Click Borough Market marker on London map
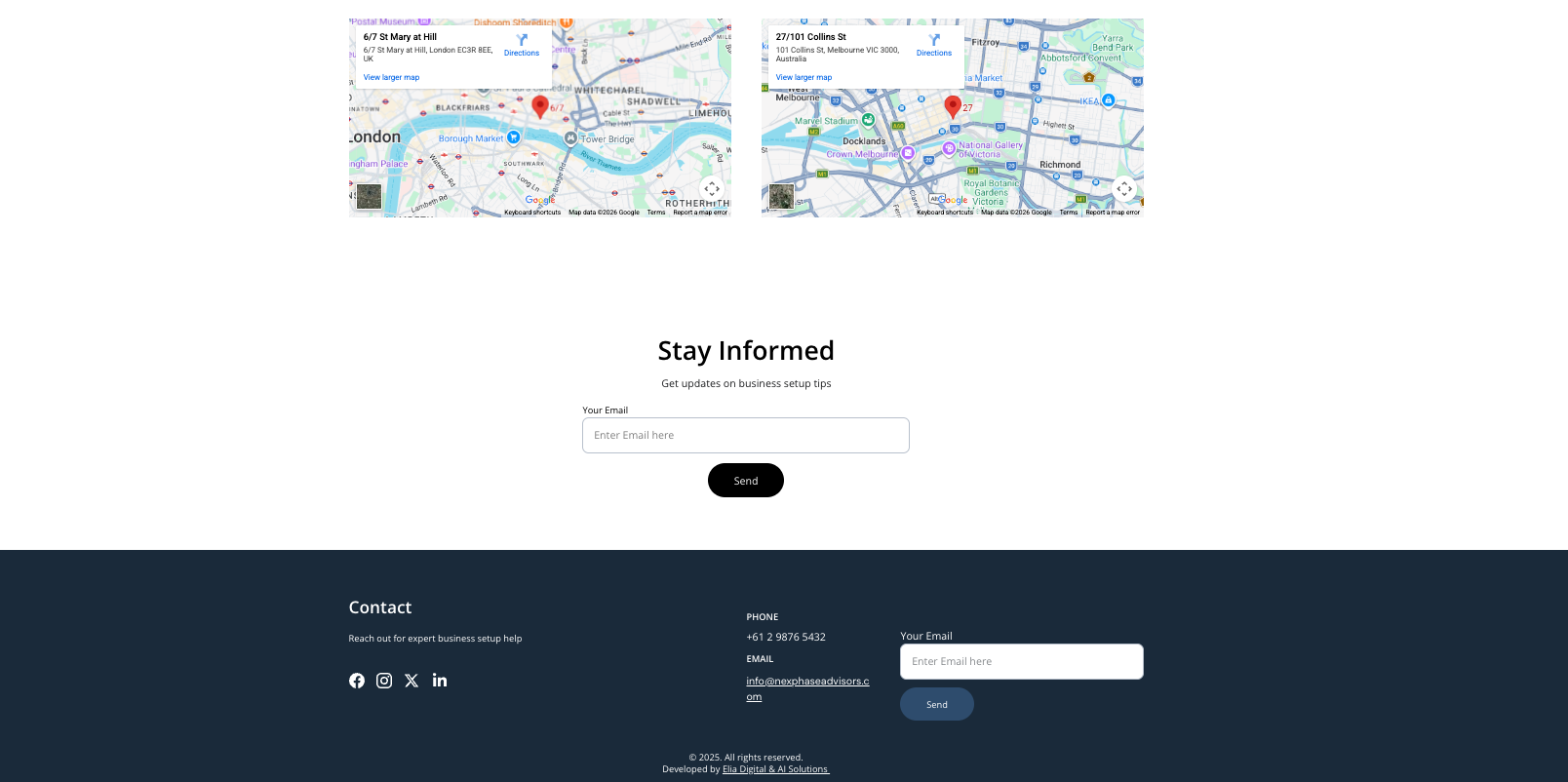The image size is (1568, 782). [514, 137]
